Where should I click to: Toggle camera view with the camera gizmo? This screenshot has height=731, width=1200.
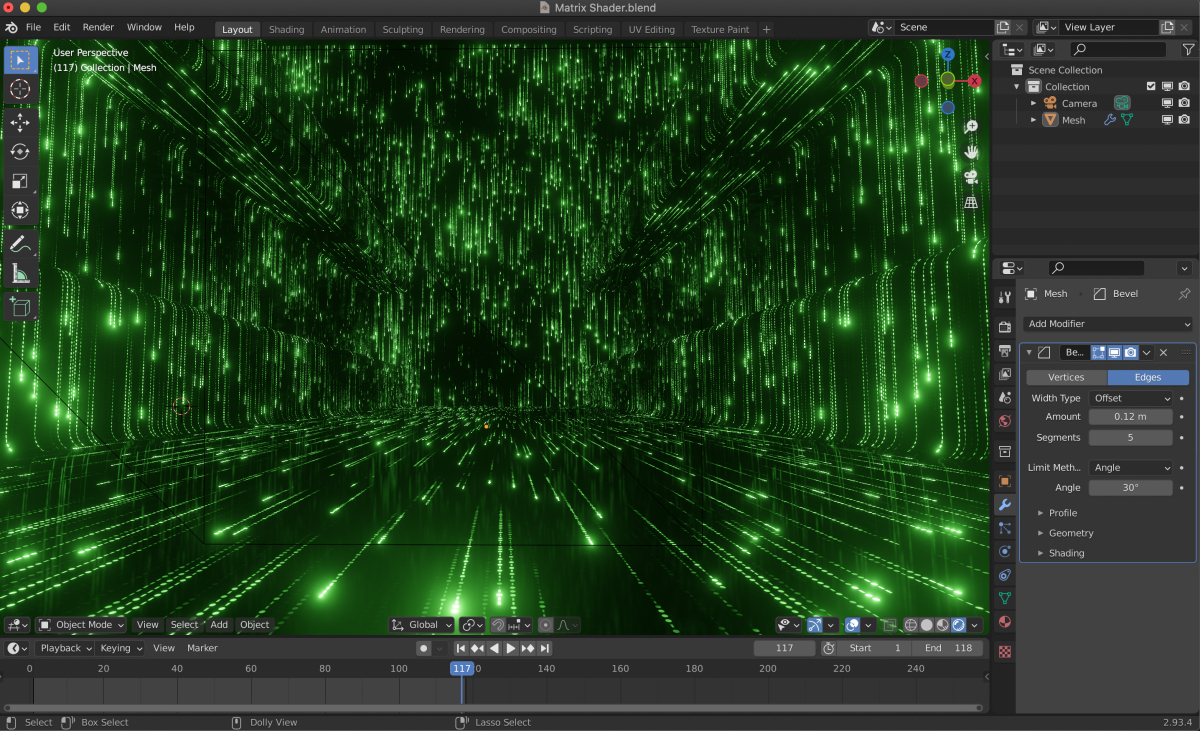pyautogui.click(x=970, y=177)
